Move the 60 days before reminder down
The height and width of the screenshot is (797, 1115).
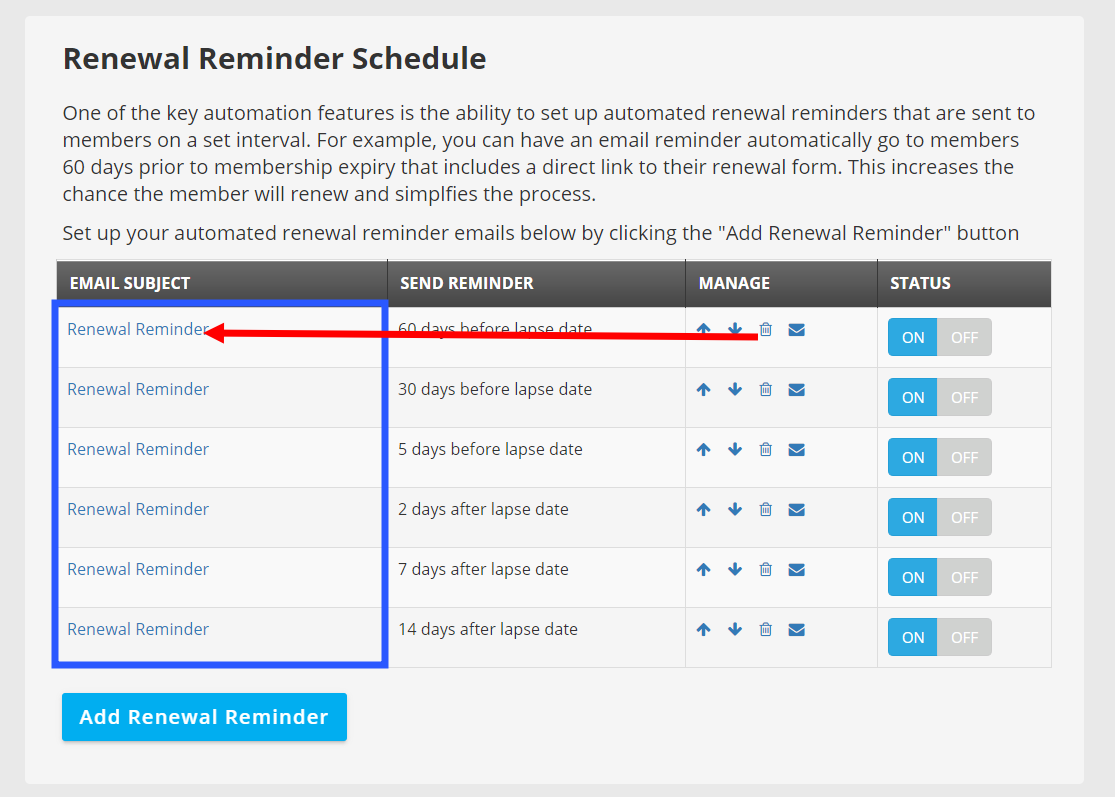pyautogui.click(x=735, y=329)
